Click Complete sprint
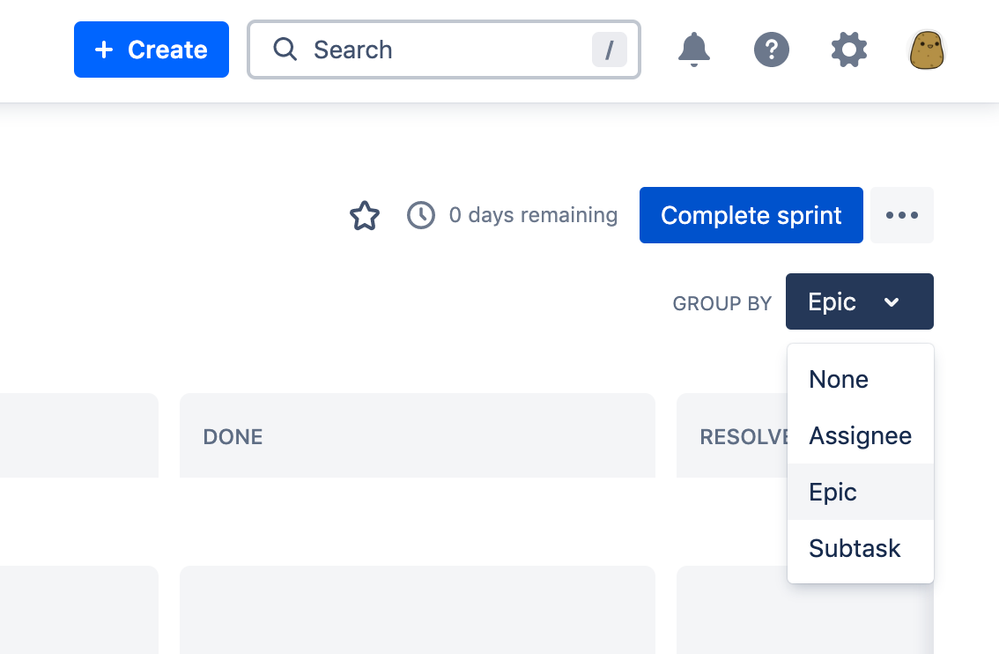This screenshot has width=999, height=654. (750, 214)
